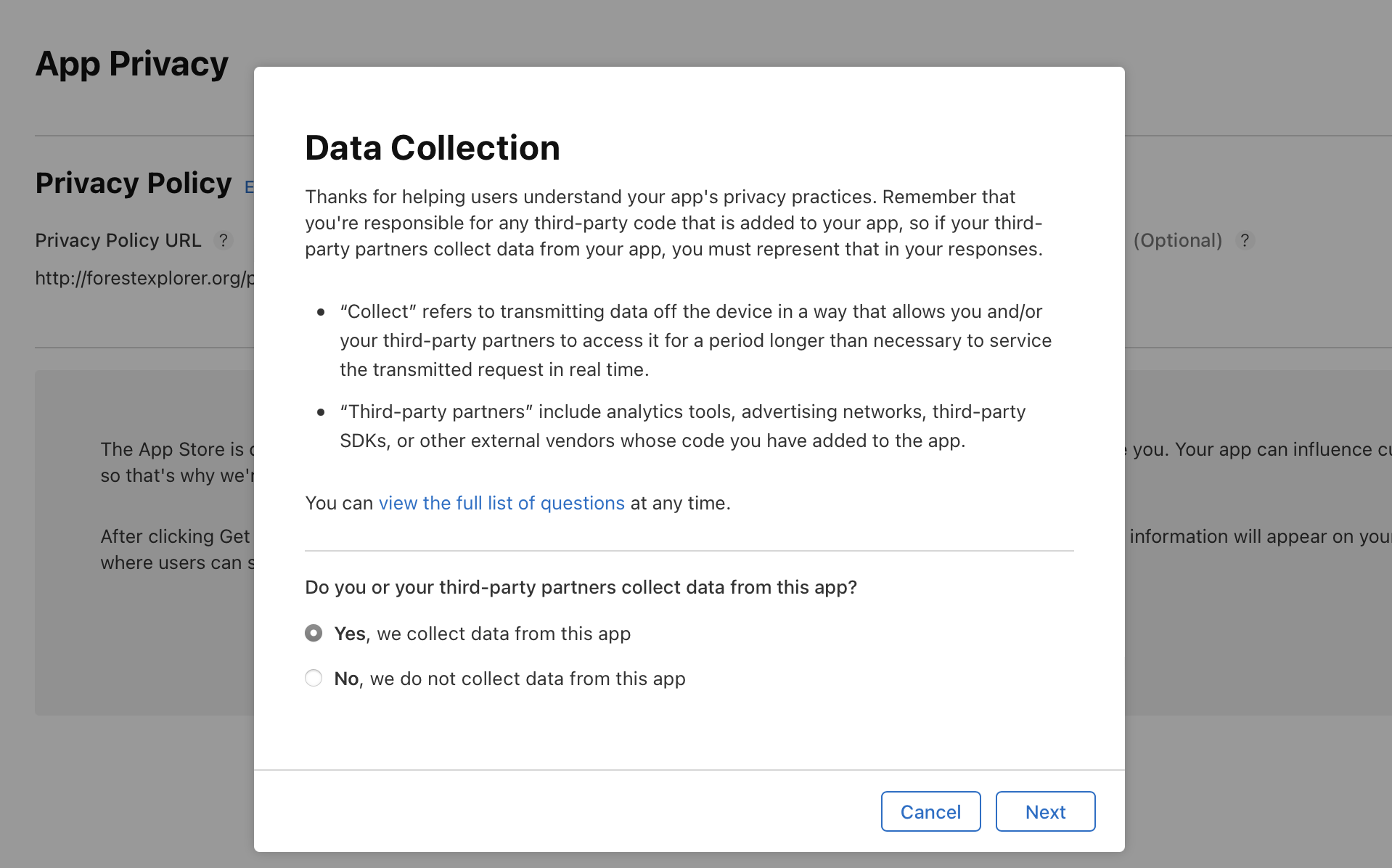The width and height of the screenshot is (1392, 868).
Task: Open the full list of questions link
Action: (x=501, y=503)
